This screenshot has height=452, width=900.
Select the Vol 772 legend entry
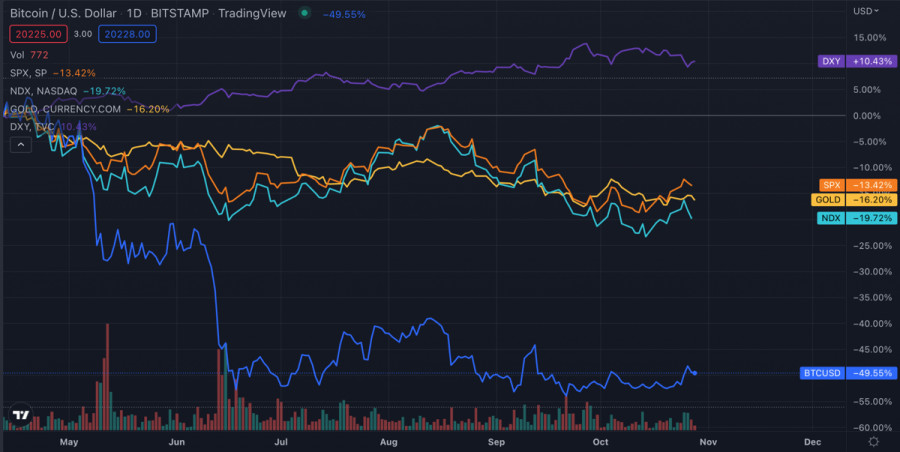coord(29,55)
